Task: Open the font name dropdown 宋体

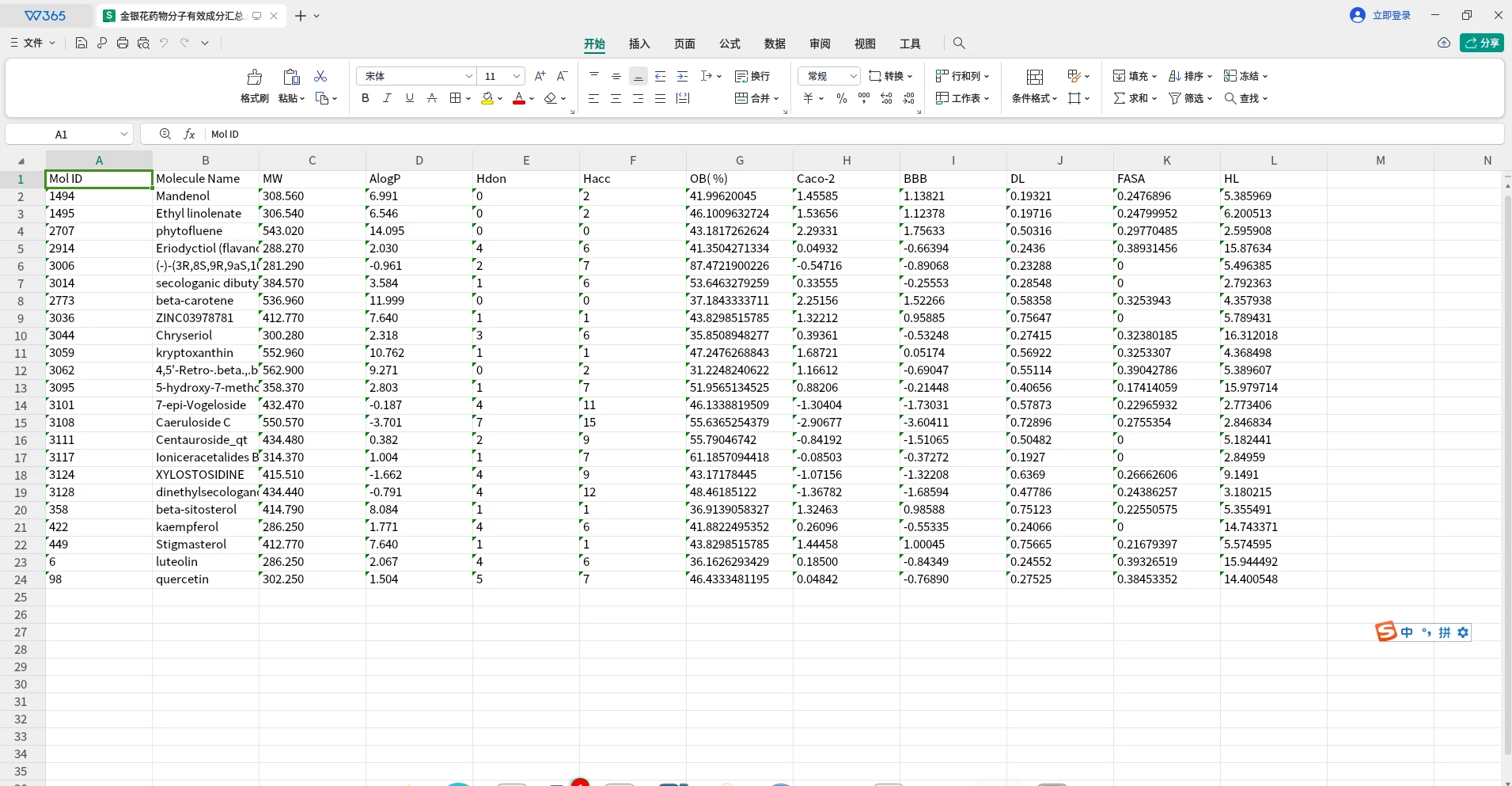Action: coord(469,76)
